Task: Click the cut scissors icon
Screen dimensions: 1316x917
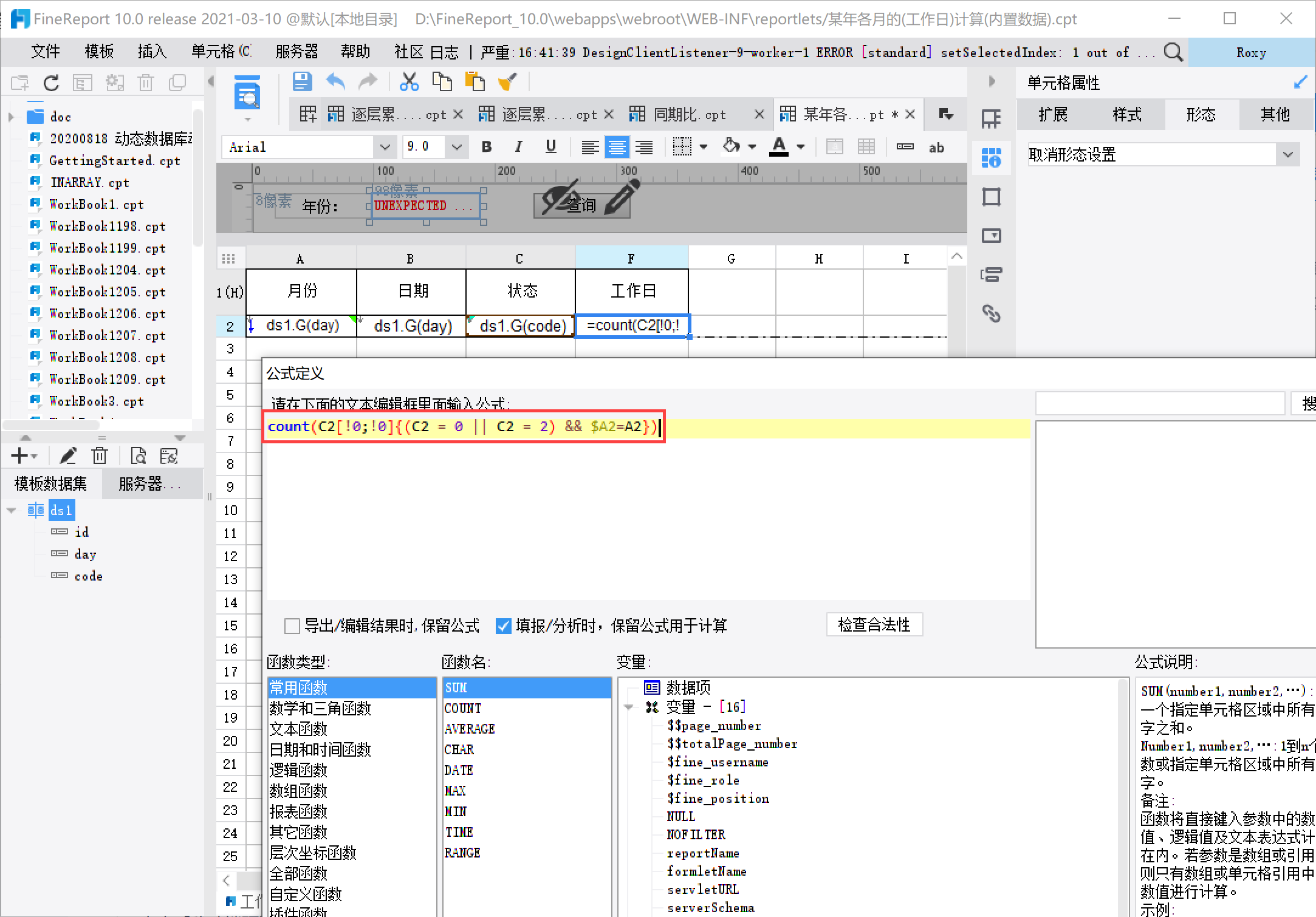Action: click(409, 81)
